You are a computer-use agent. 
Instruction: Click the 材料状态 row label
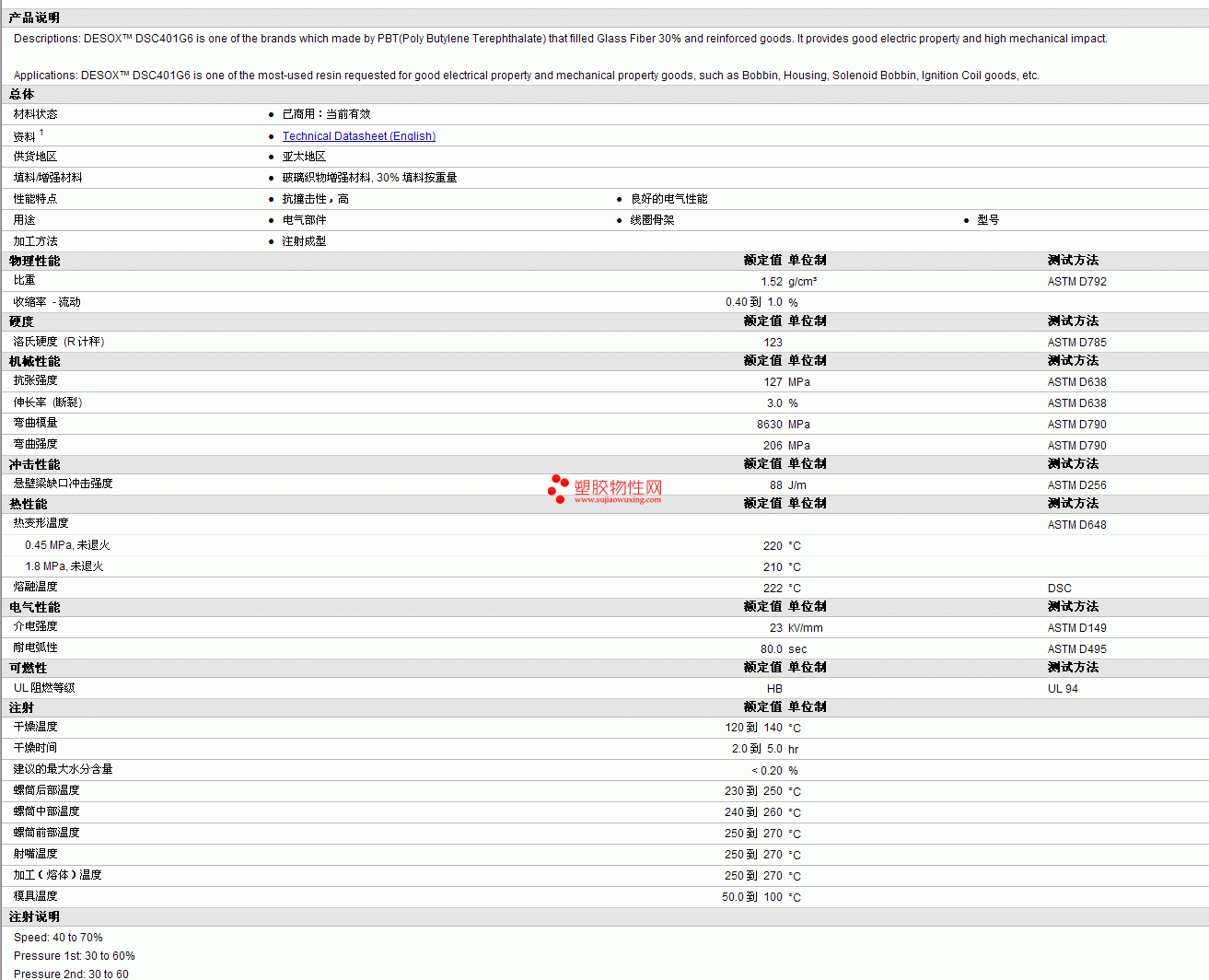35,114
